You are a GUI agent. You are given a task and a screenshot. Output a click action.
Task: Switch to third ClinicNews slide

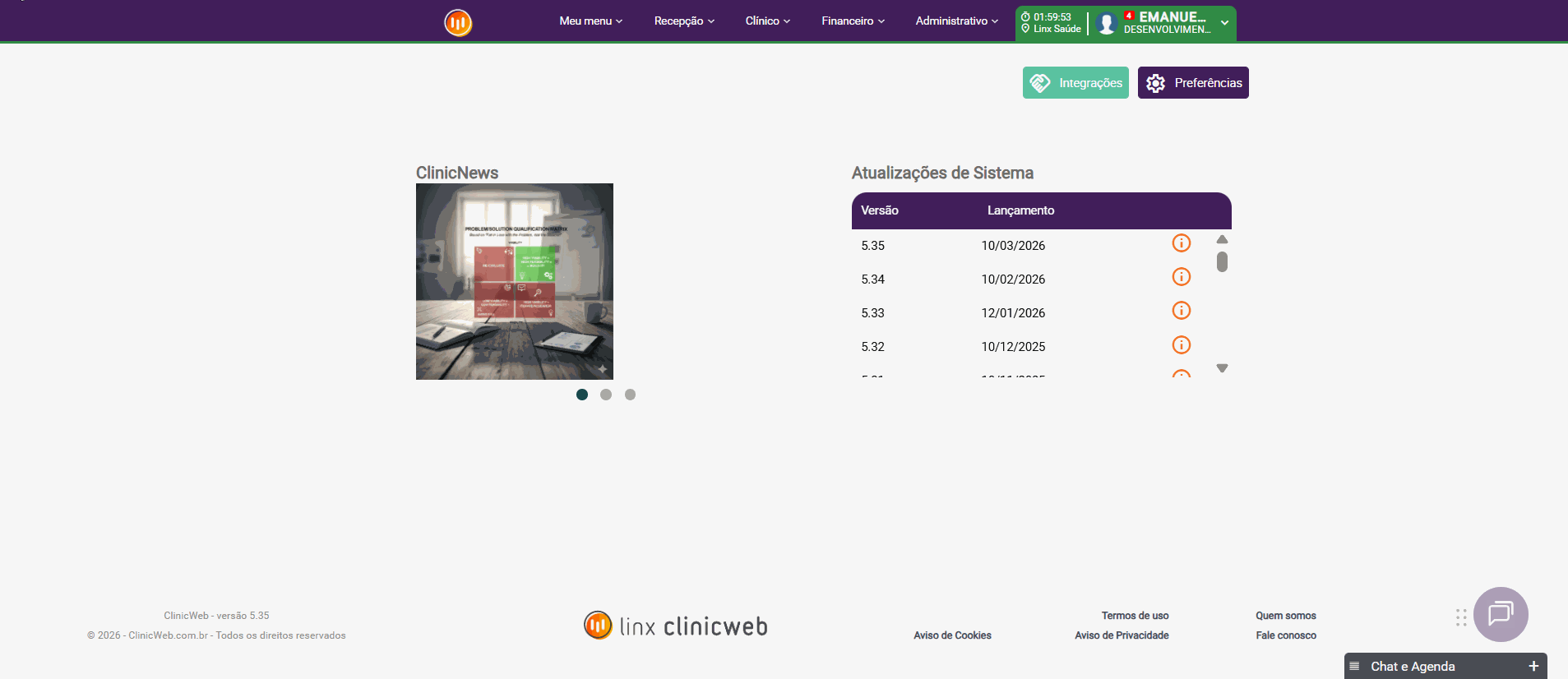click(630, 395)
